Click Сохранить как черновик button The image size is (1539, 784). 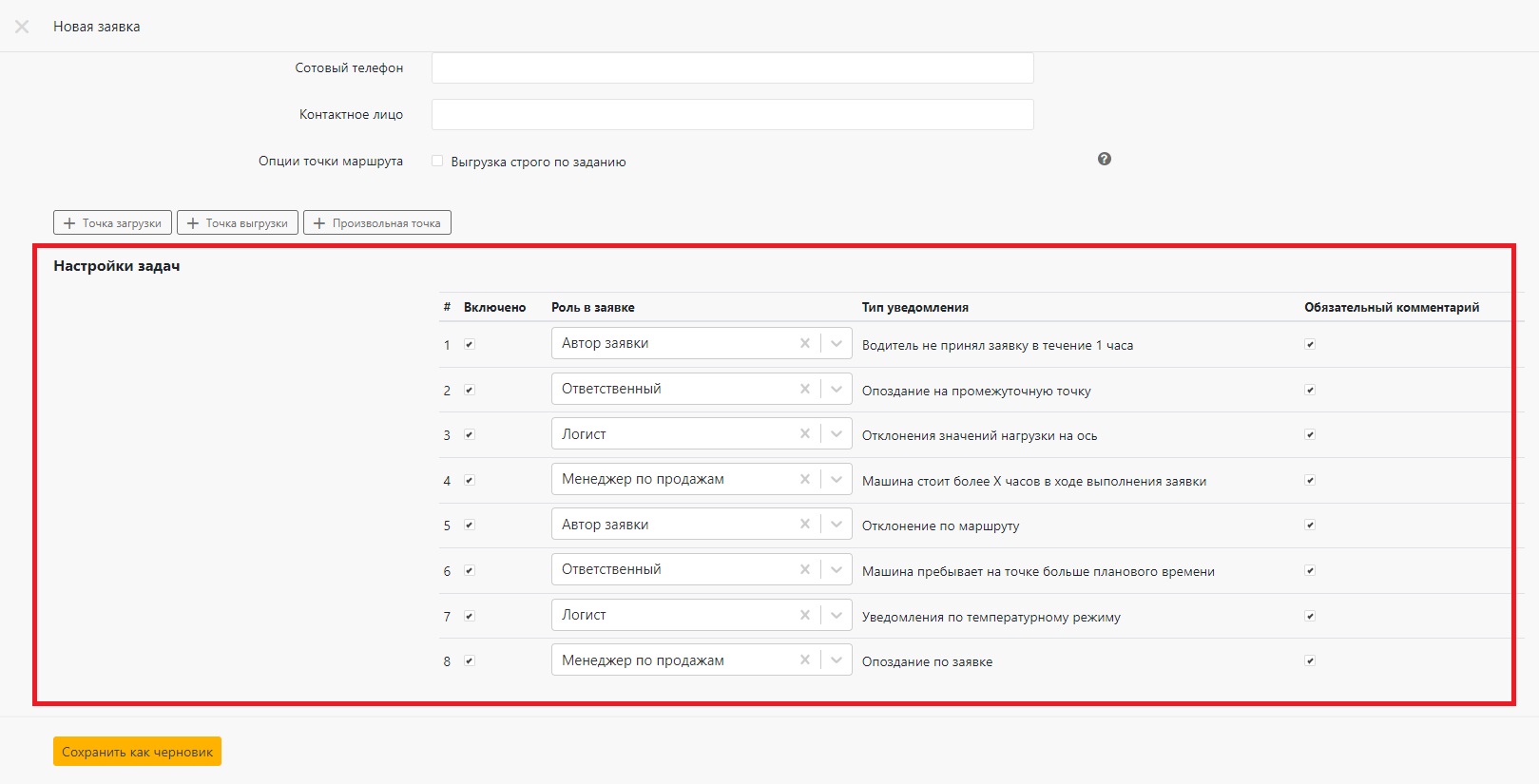point(137,751)
